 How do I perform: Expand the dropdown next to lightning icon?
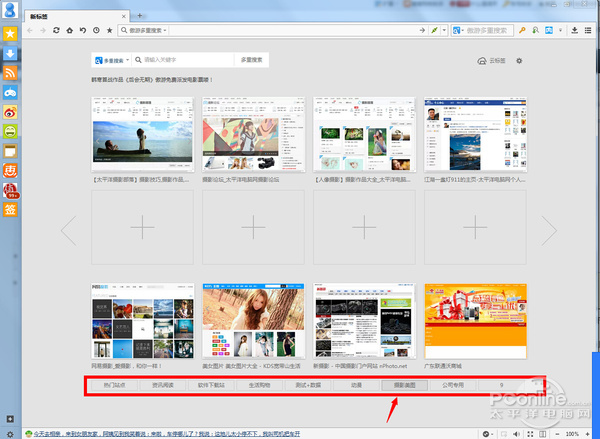tap(444, 30)
